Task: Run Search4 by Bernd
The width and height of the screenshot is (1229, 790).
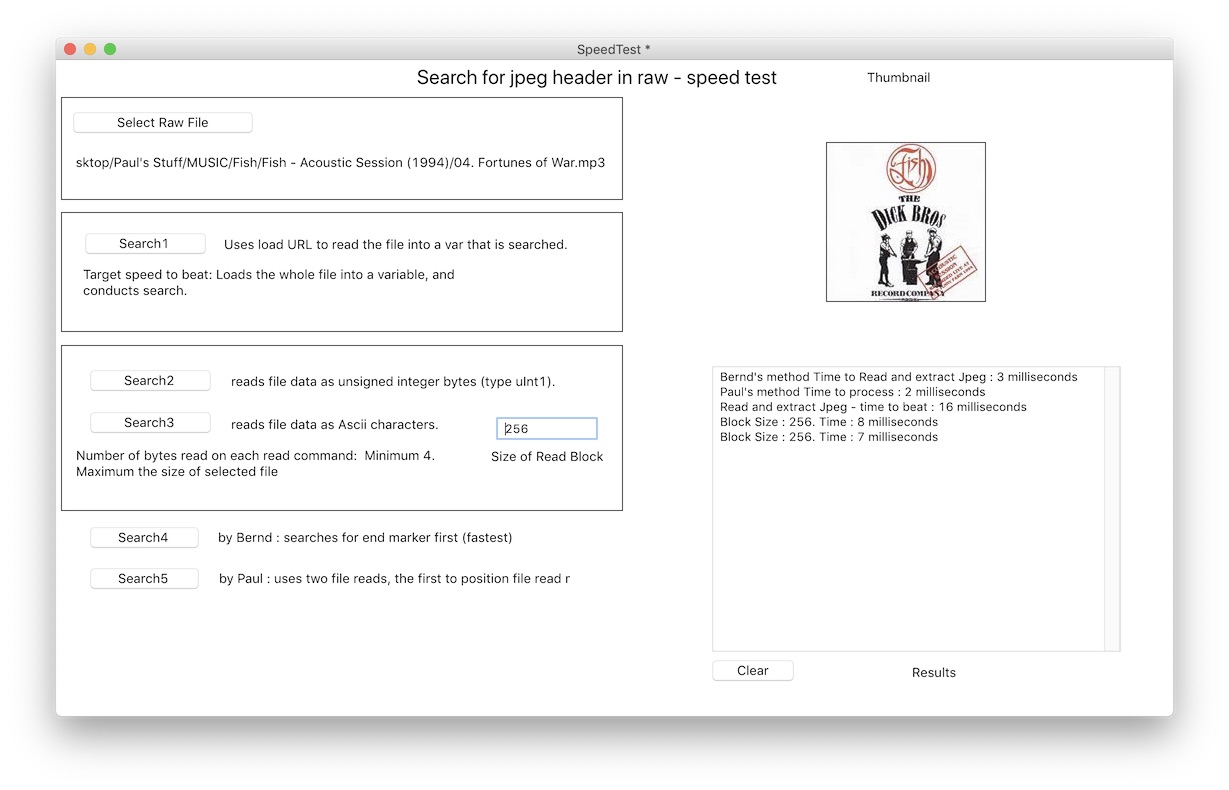Action: (x=144, y=538)
